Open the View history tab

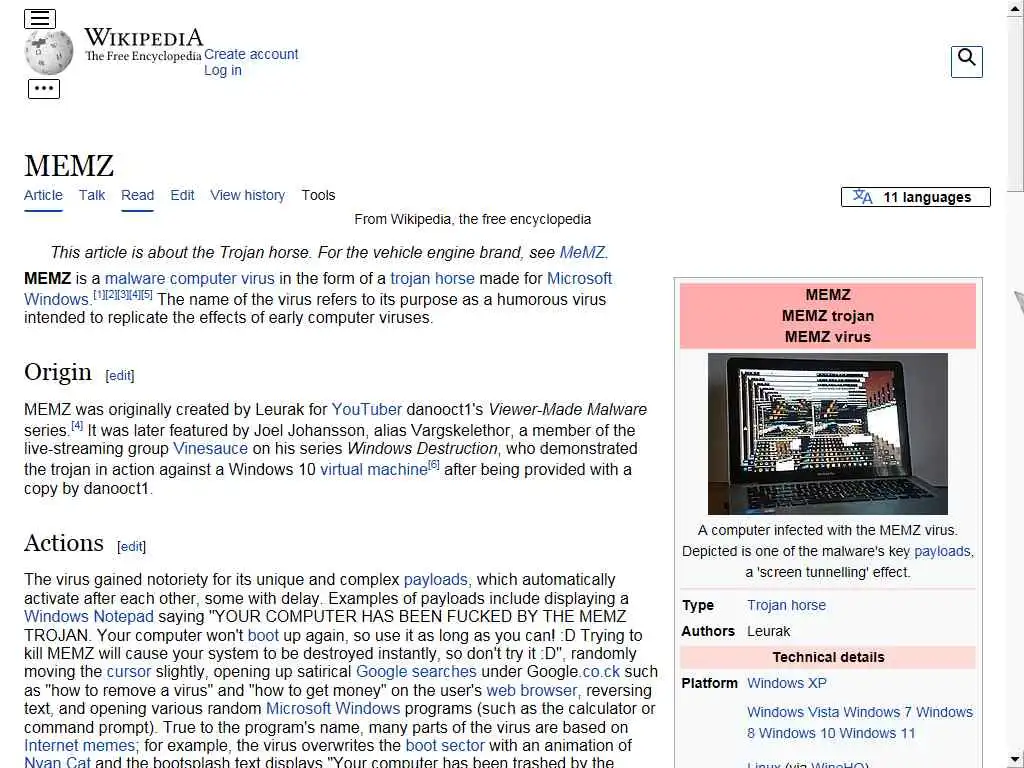point(248,195)
